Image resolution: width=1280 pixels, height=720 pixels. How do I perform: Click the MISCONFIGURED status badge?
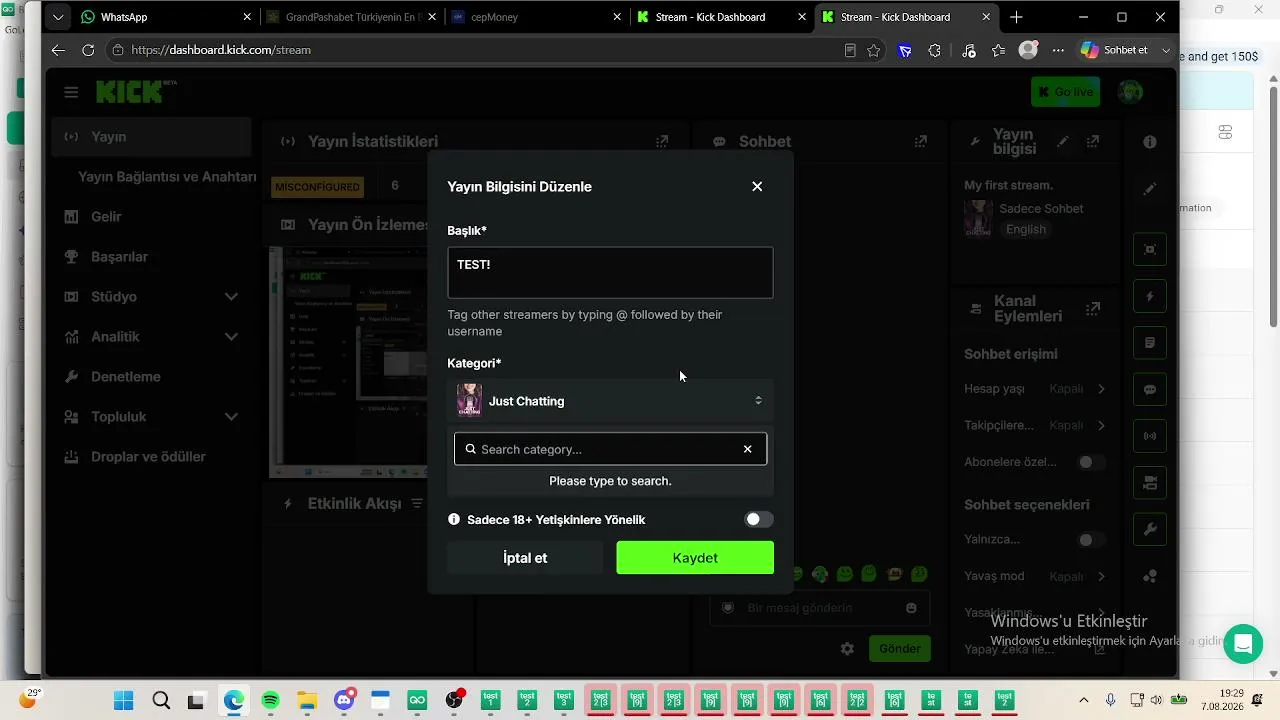tap(317, 187)
